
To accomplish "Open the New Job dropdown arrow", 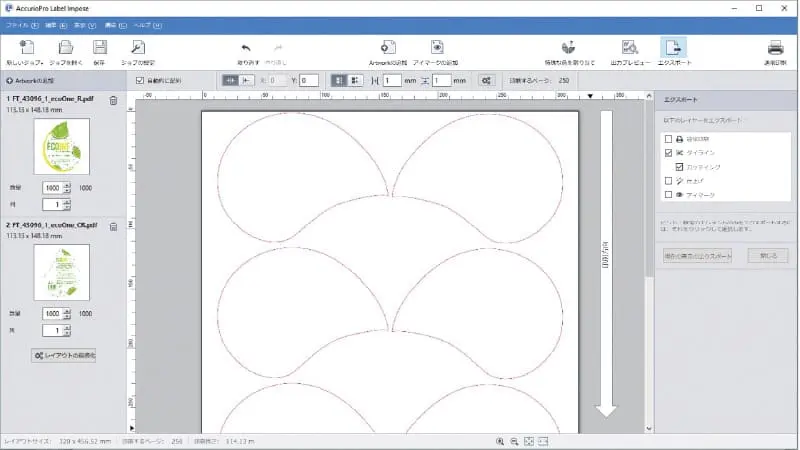I will [x=43, y=63].
